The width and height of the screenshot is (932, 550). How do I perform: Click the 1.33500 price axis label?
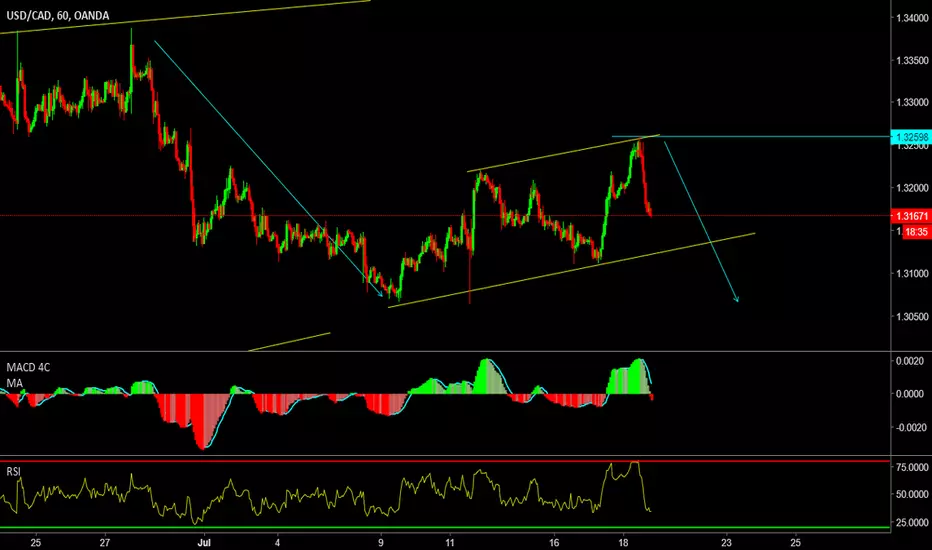(912, 61)
